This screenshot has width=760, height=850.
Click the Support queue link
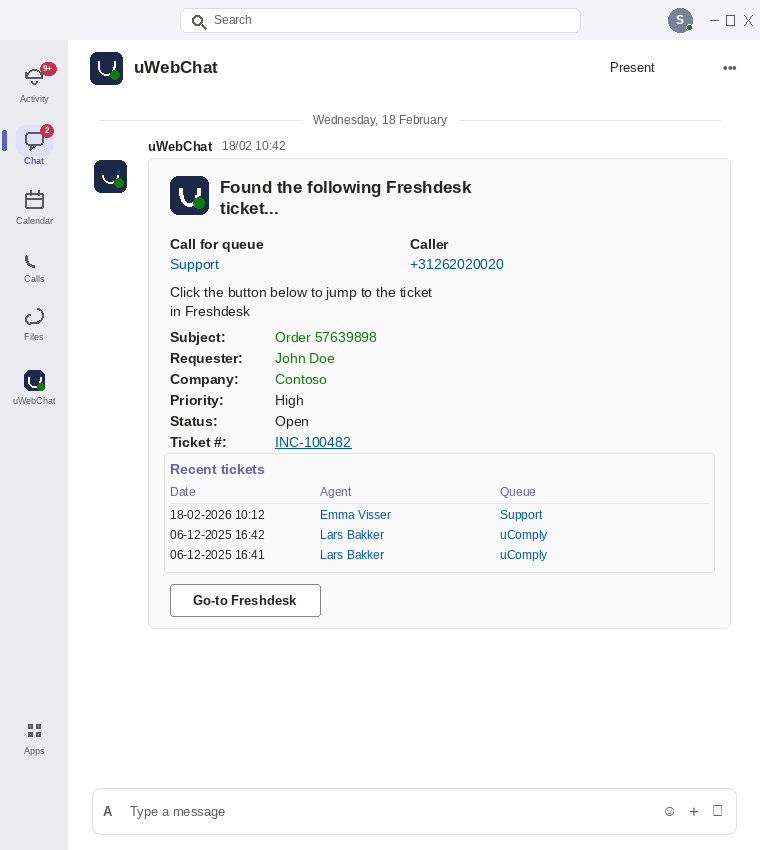point(195,265)
